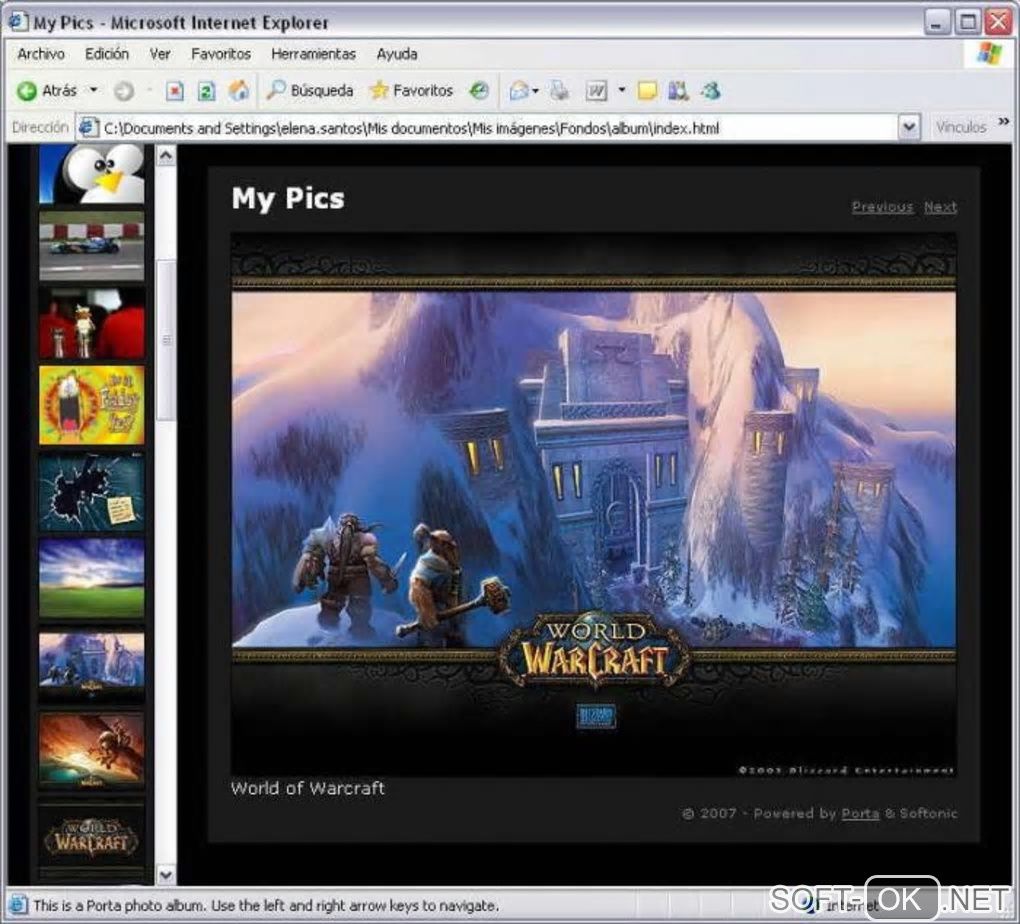Open the Favoritos star panel

tap(411, 91)
